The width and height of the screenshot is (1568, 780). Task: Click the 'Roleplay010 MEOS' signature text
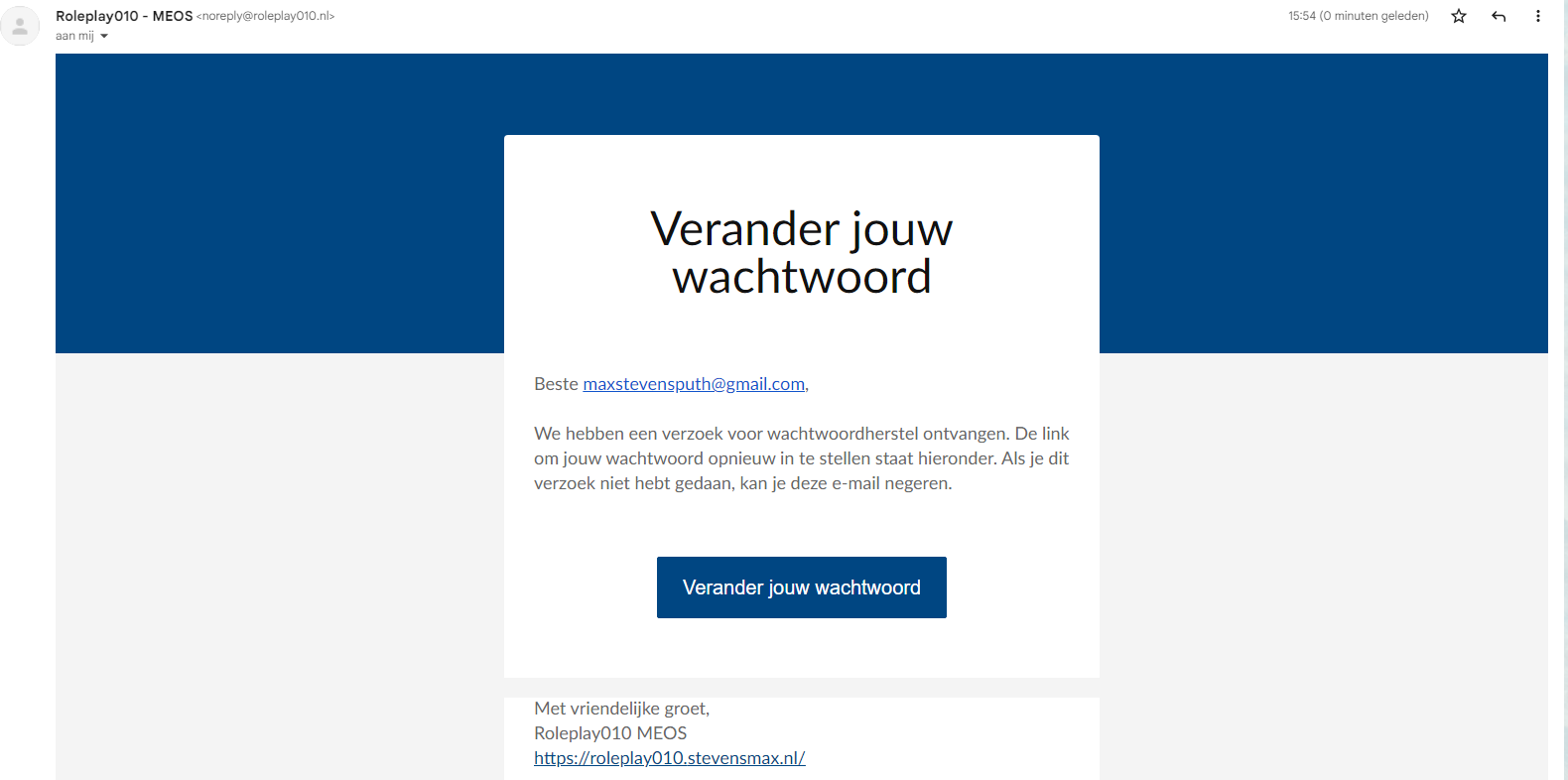click(x=610, y=733)
